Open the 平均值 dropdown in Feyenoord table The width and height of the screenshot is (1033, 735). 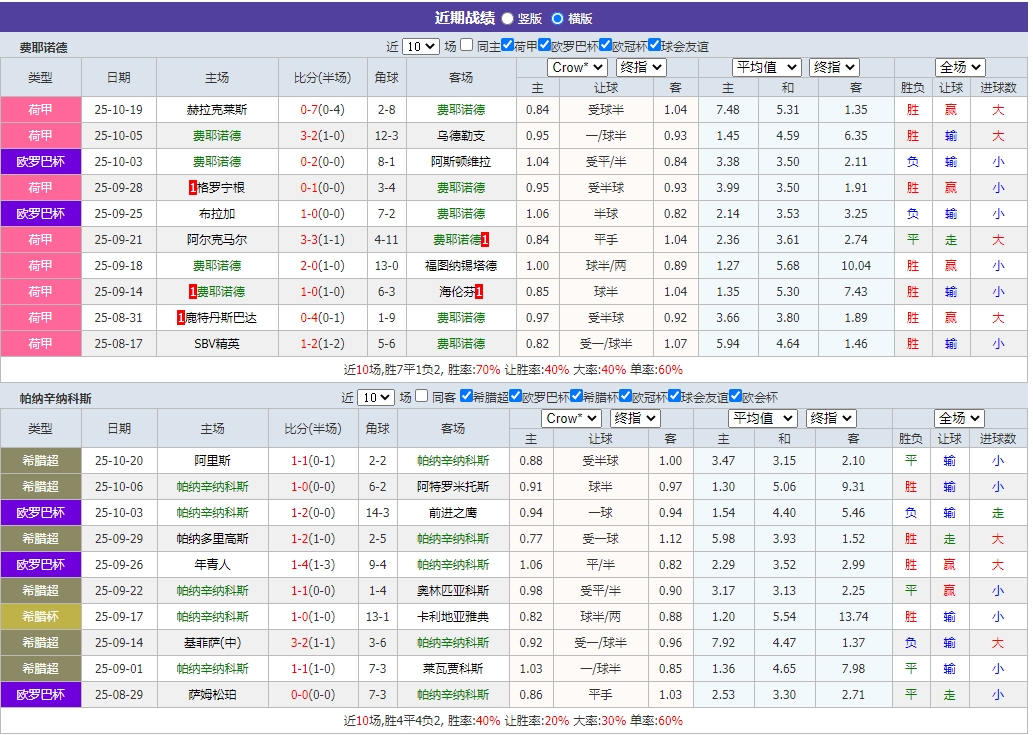pyautogui.click(x=764, y=67)
